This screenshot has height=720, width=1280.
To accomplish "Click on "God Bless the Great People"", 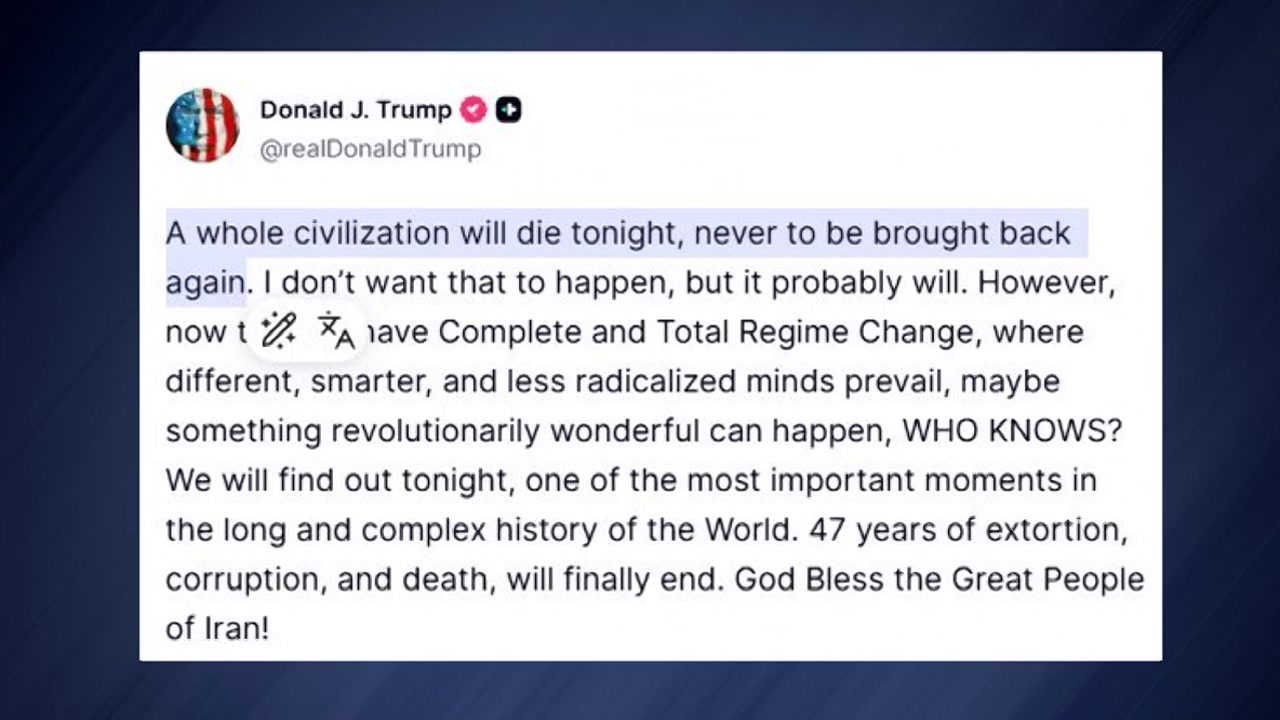I will [939, 580].
